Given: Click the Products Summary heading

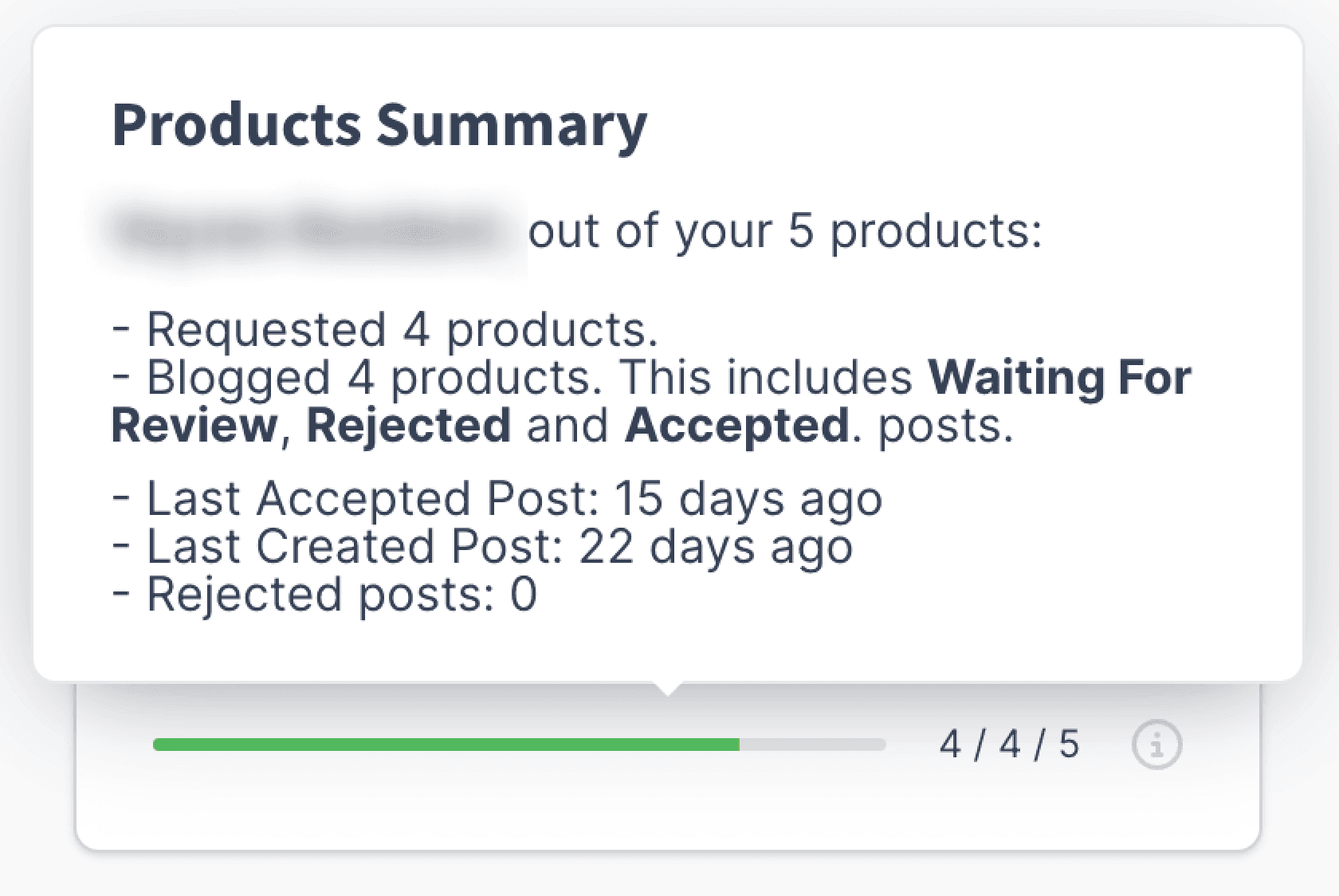Looking at the screenshot, I should coord(379,126).
